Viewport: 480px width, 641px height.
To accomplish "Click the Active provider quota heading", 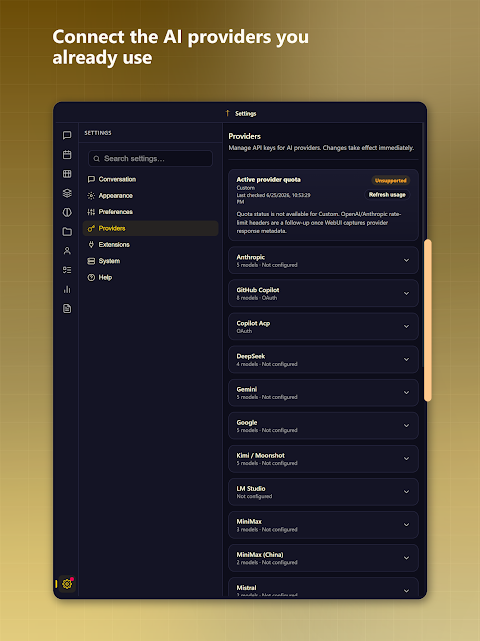I will point(268,179).
